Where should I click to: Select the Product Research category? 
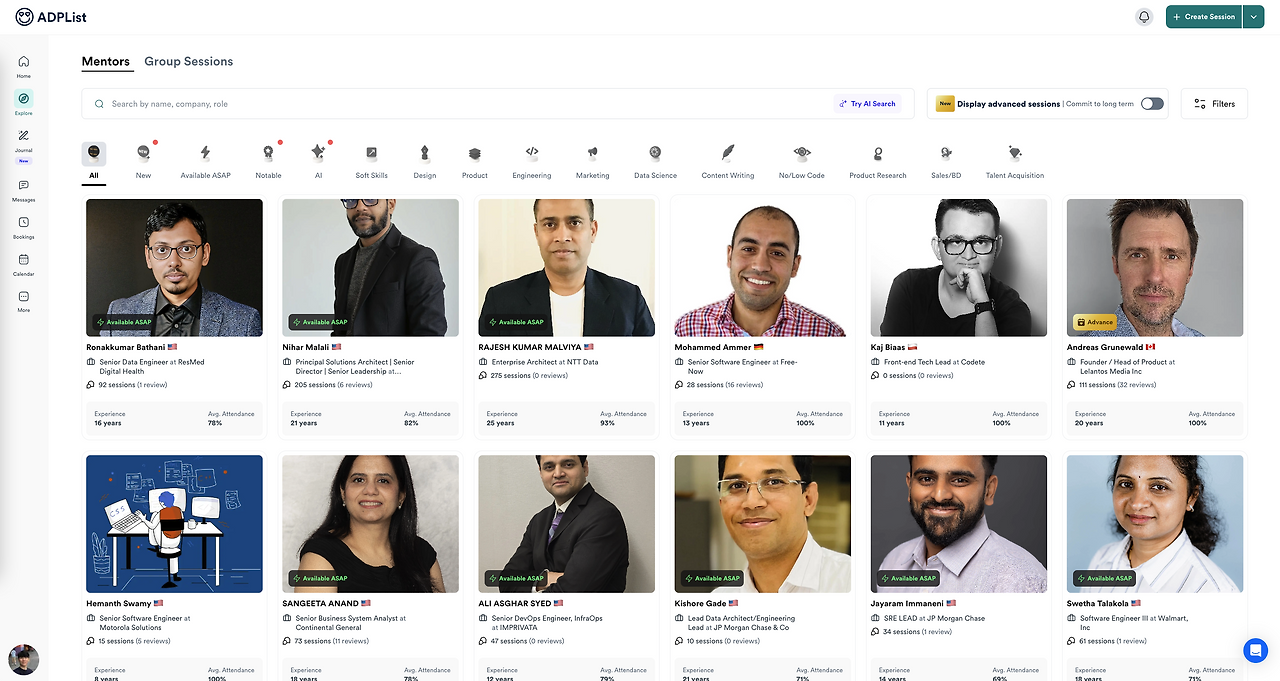pyautogui.click(x=878, y=161)
